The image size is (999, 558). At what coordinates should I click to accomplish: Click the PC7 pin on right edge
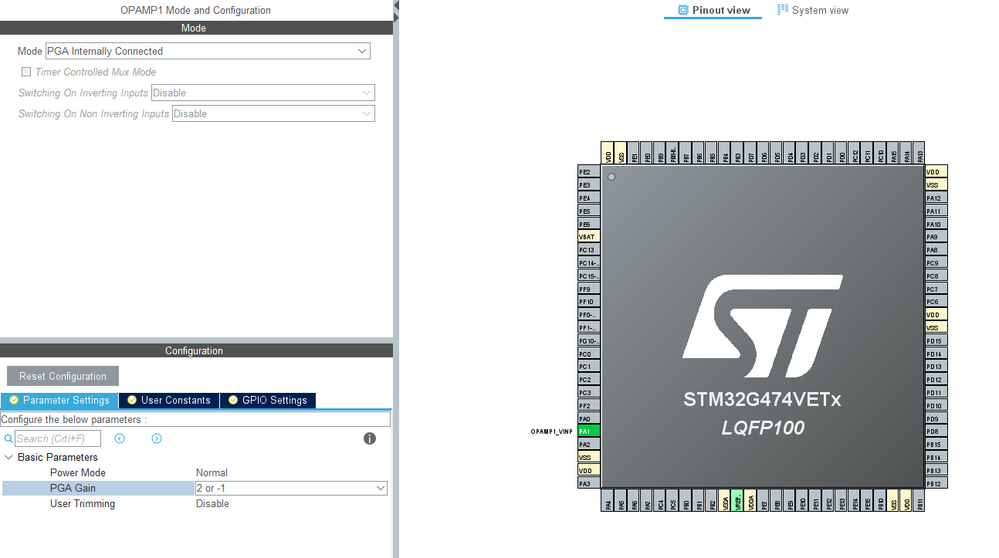[x=936, y=289]
